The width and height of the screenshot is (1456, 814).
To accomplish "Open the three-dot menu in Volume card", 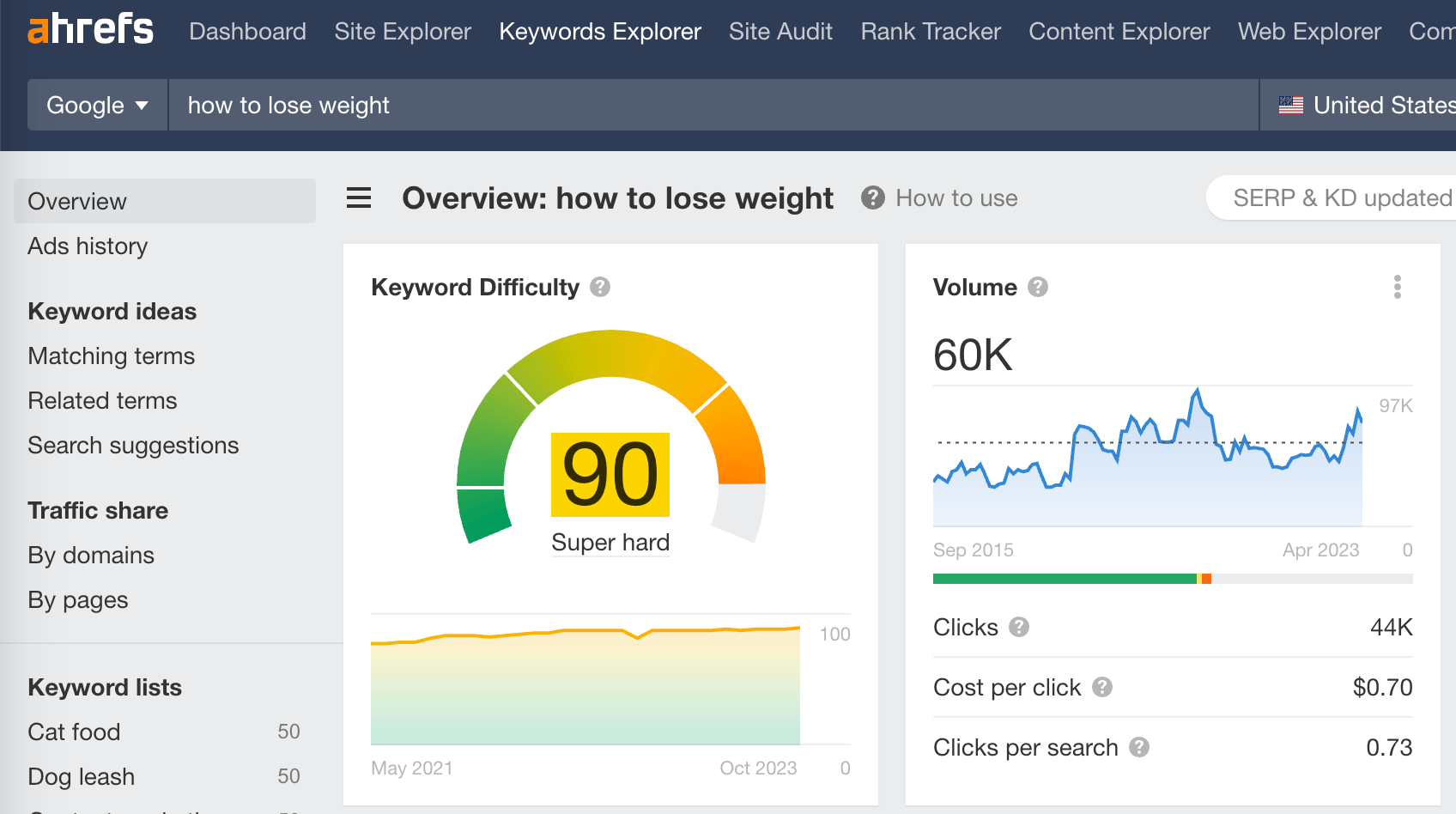I will click(1398, 287).
